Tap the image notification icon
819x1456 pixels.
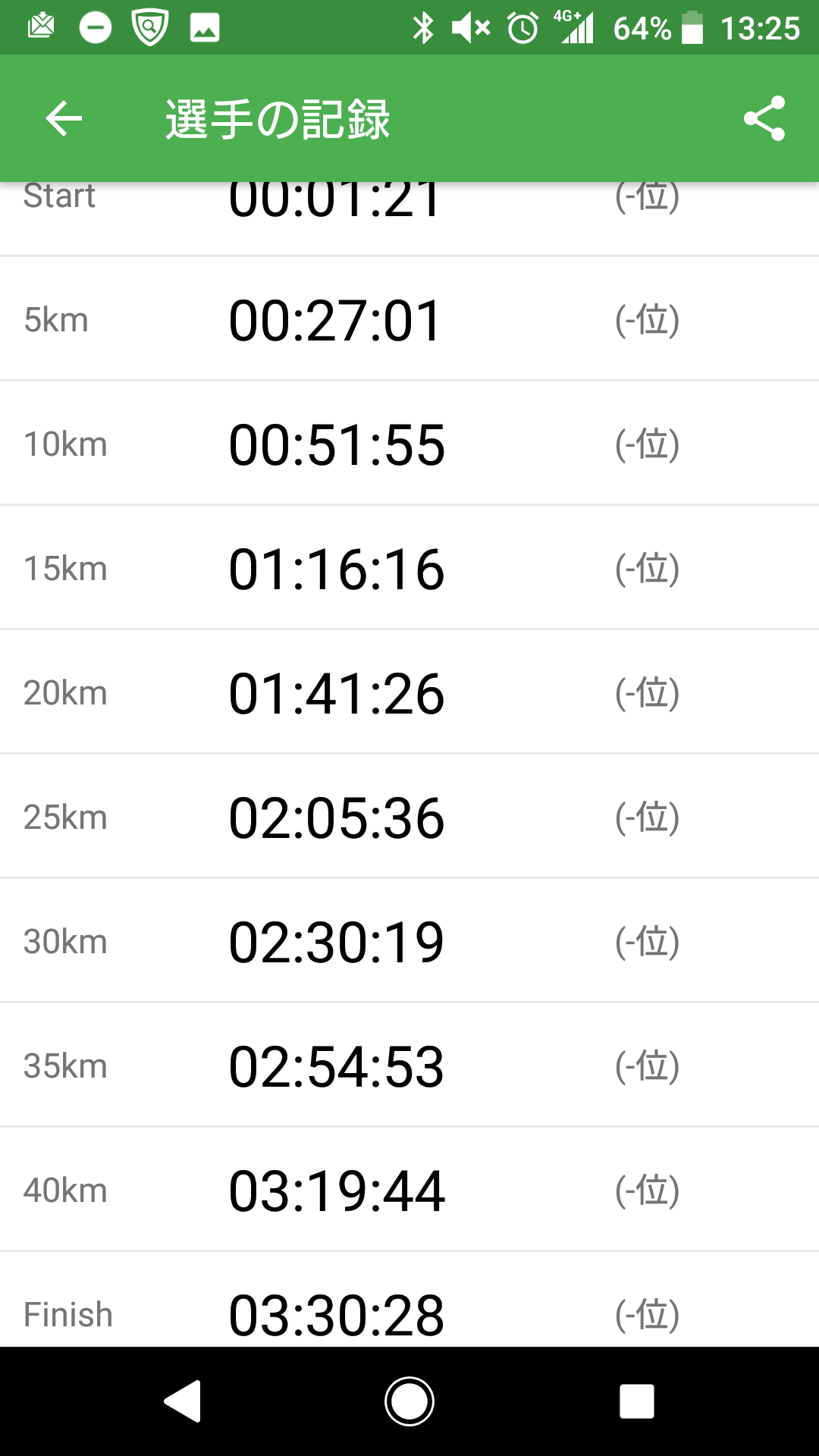[205, 29]
